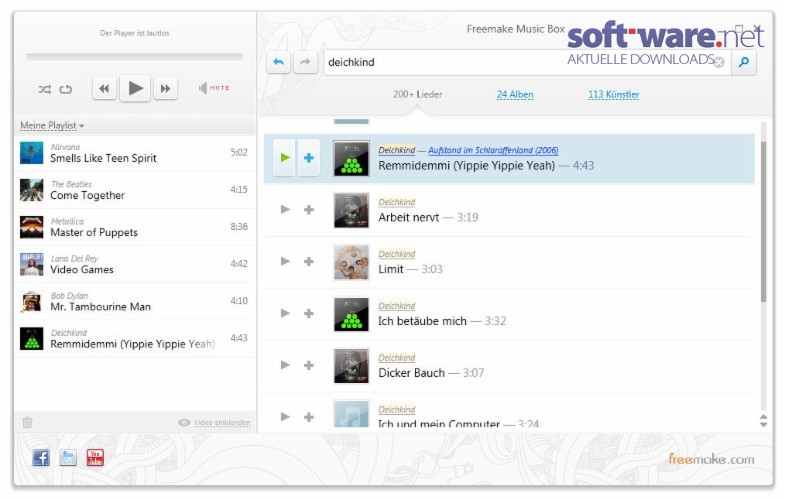The image size is (785, 500).
Task: Open the Facebook icon link
Action: [x=41, y=457]
